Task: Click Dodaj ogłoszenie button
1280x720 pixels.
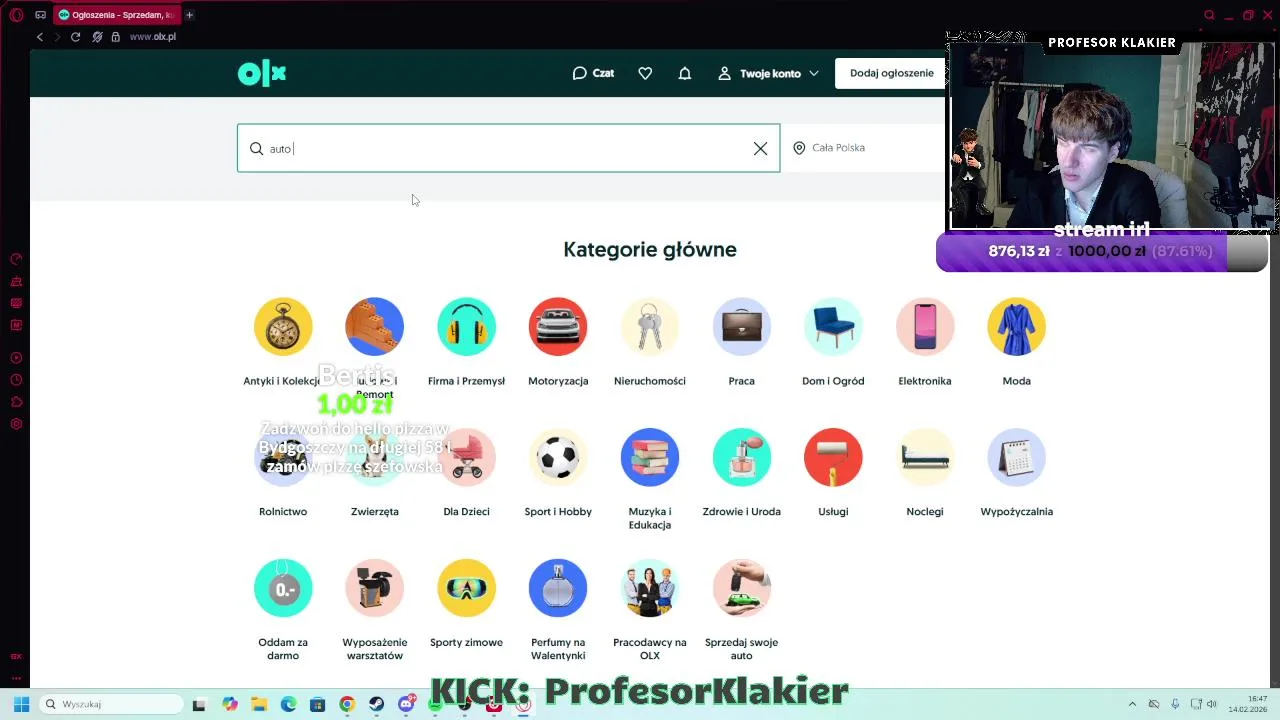Action: (891, 73)
